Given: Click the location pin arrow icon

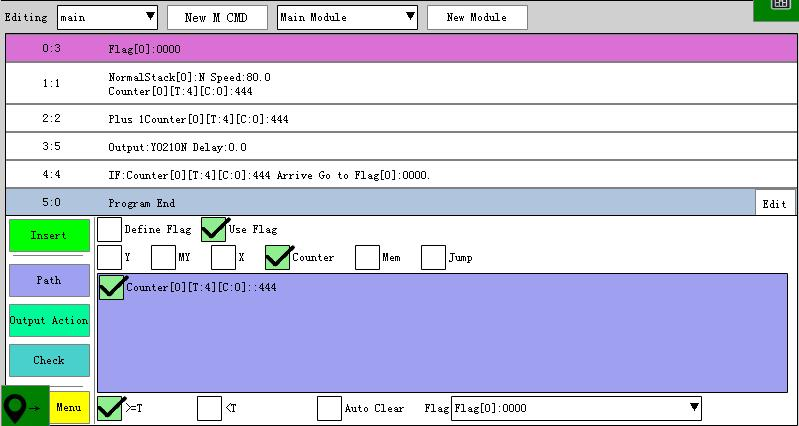Looking at the screenshot, I should [24, 407].
